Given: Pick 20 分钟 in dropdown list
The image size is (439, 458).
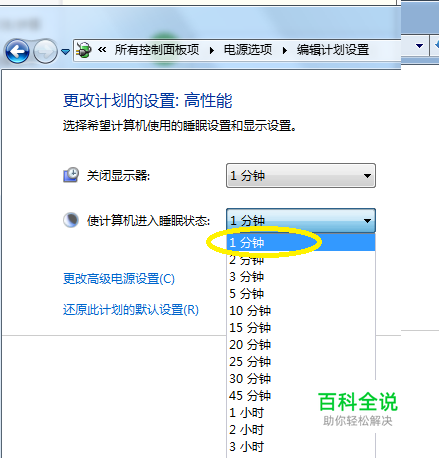Looking at the screenshot, I should 301,345.
